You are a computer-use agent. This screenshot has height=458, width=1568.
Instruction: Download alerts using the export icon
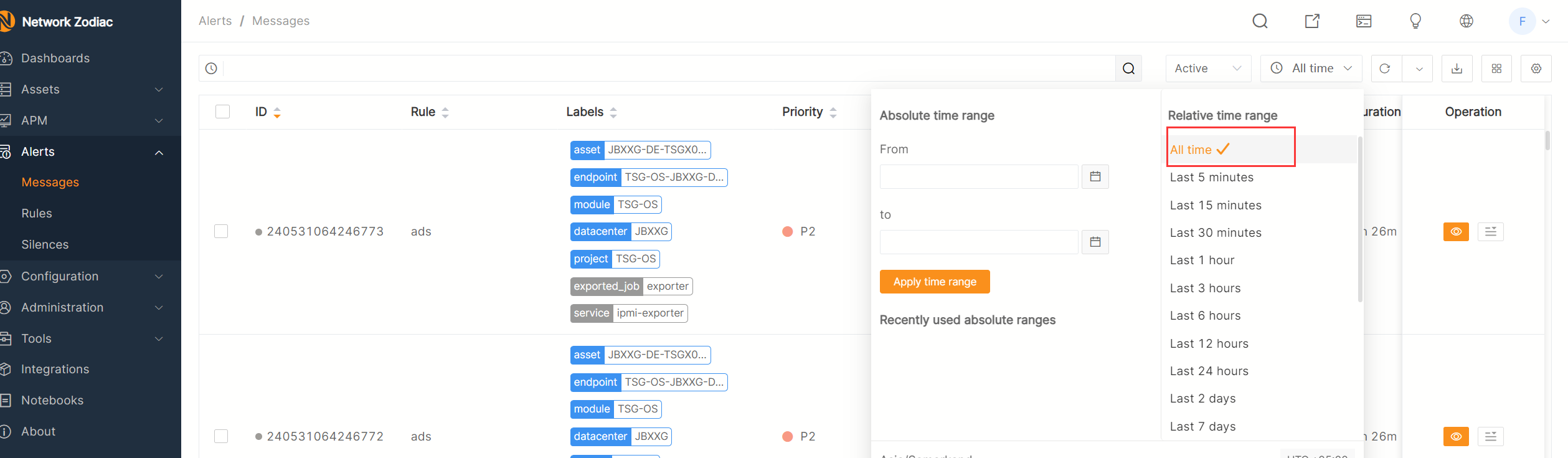(x=1457, y=69)
